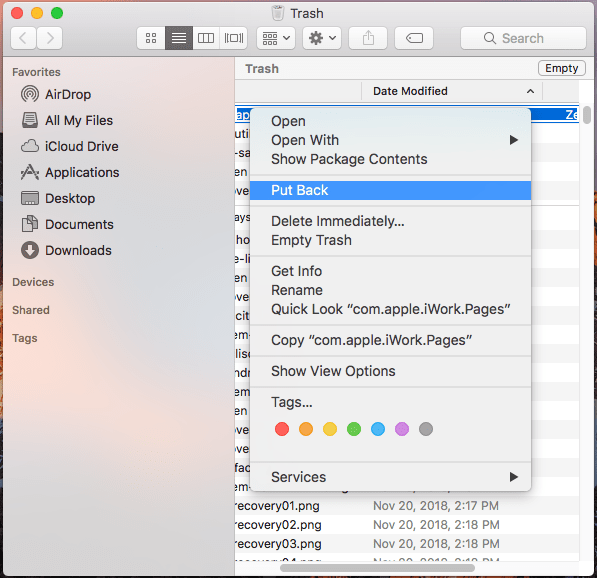597x578 pixels.
Task: Select the recovery02.png file row
Action: pyautogui.click(x=407, y=525)
